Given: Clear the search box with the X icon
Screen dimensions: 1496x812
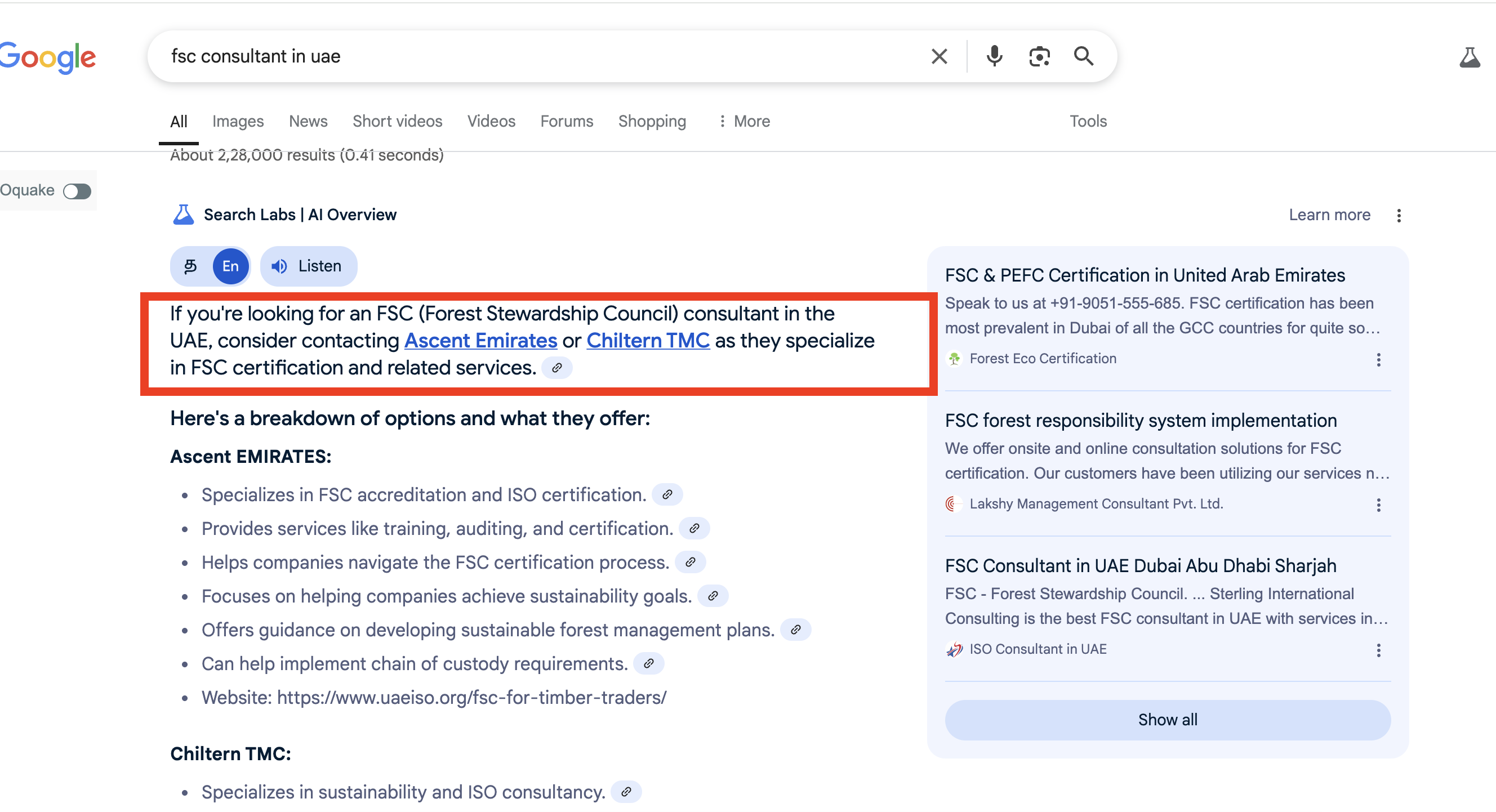Looking at the screenshot, I should [939, 56].
